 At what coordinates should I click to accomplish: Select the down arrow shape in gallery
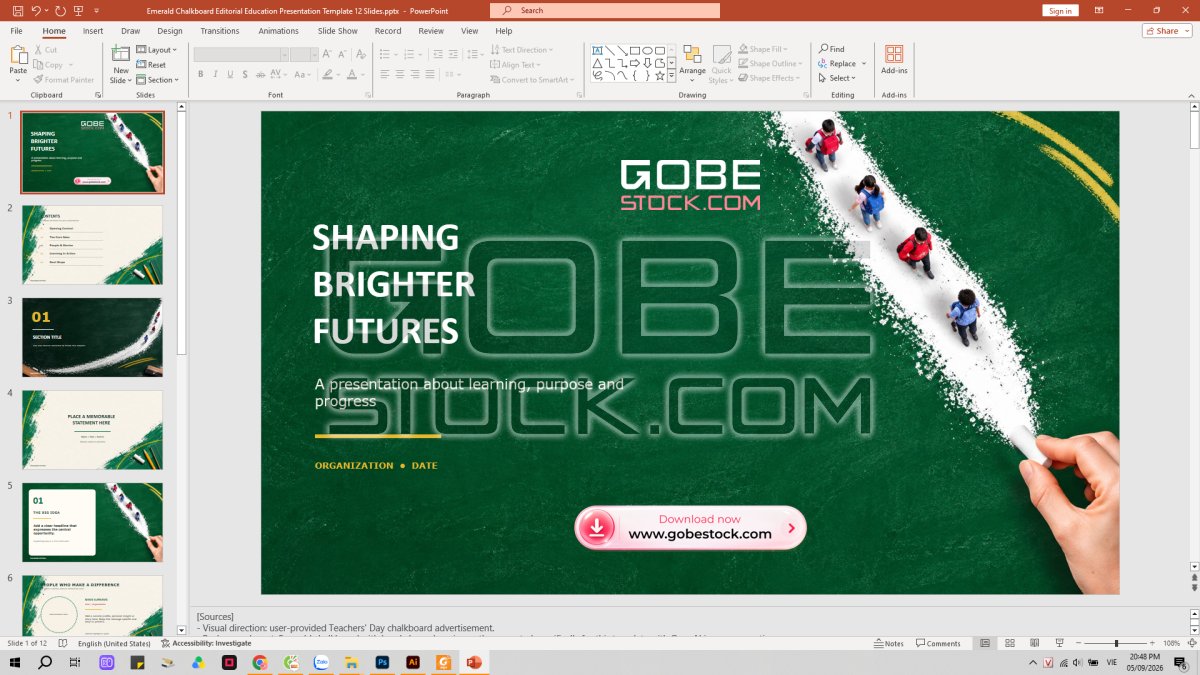pyautogui.click(x=647, y=63)
